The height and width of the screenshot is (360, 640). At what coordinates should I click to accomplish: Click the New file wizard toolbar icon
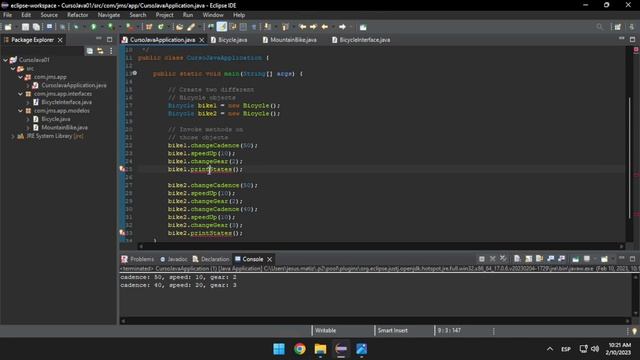[8, 27]
